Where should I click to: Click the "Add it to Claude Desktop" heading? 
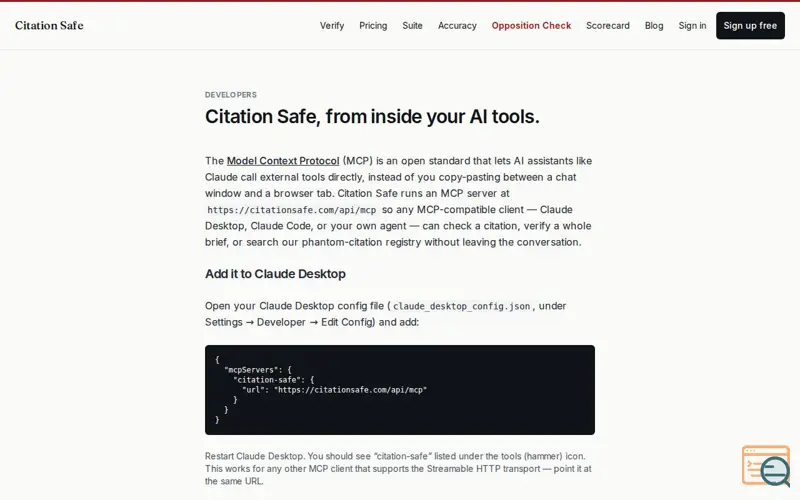click(275, 274)
